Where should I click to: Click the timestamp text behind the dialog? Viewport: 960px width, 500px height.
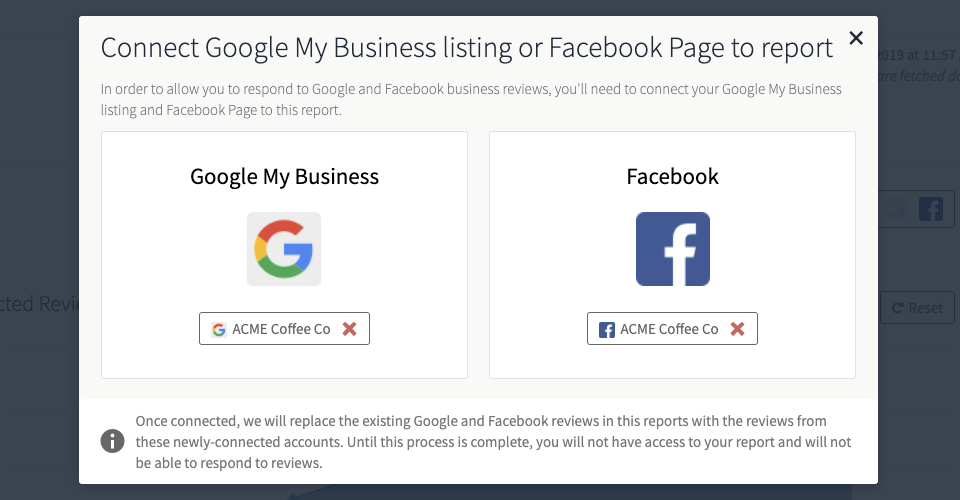coord(918,55)
